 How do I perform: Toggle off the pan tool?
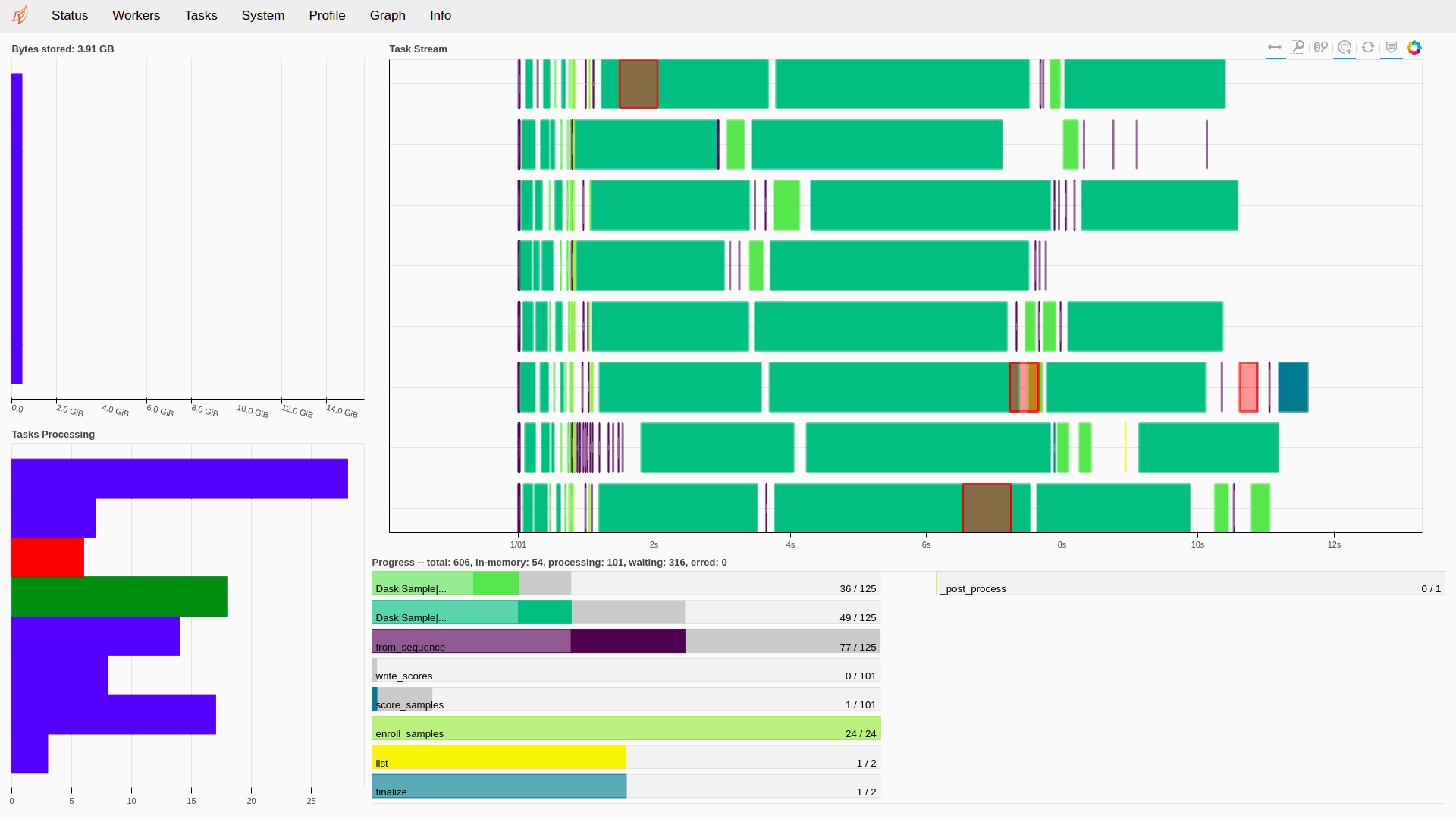tap(1276, 47)
